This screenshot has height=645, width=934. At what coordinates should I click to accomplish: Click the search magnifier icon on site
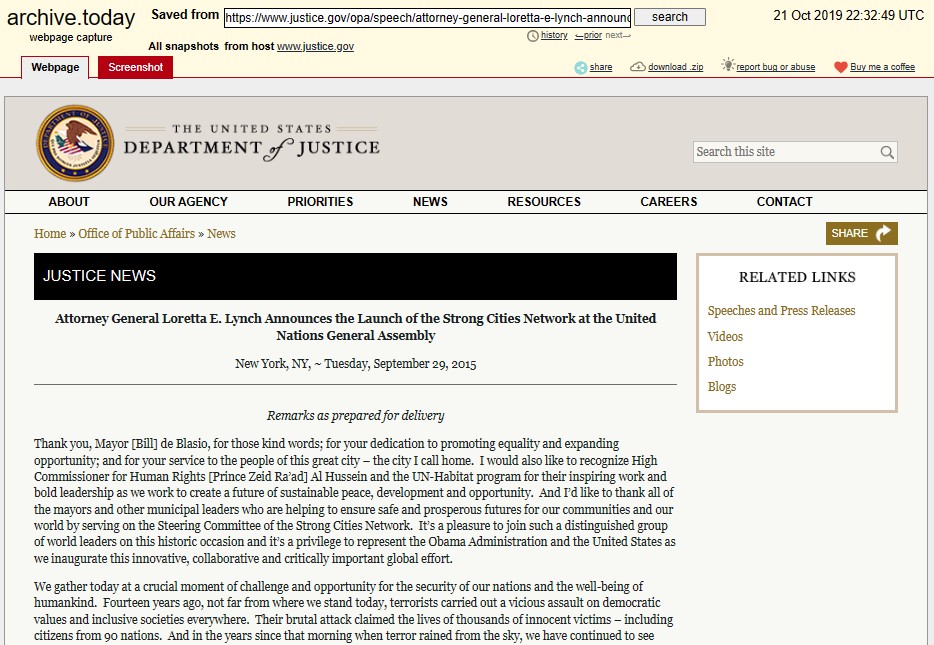887,152
